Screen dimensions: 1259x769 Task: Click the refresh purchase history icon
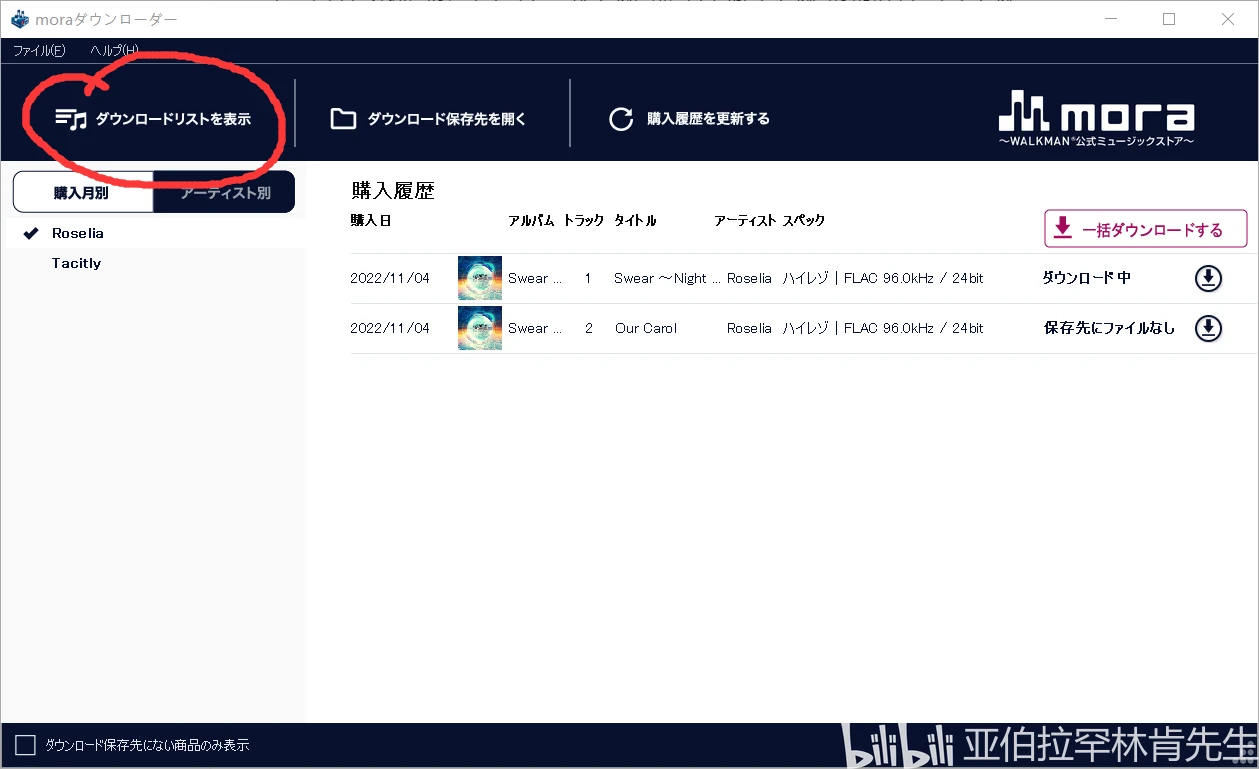621,119
